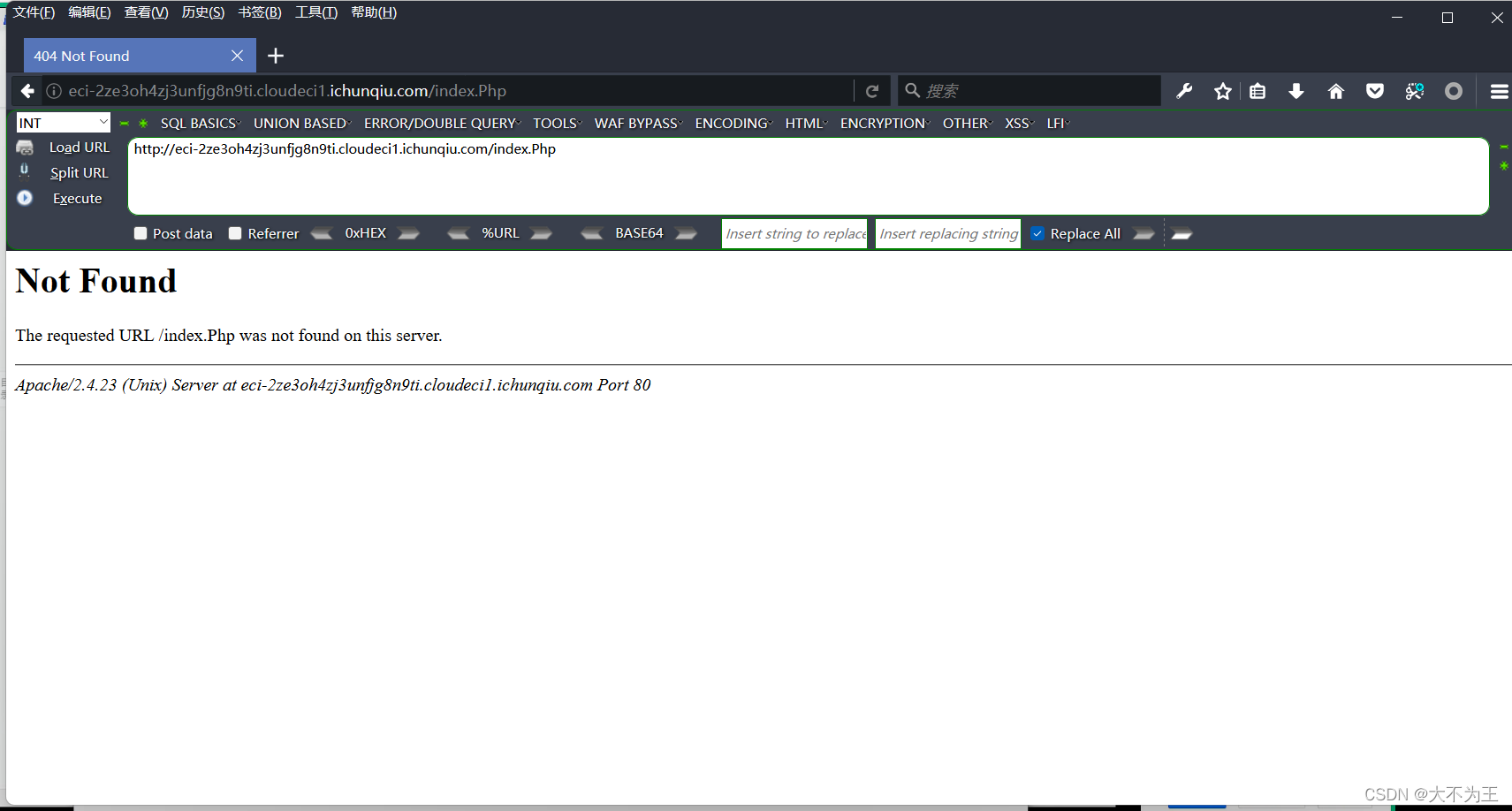Open the INT type dropdown
Screen dimensions: 1512x811
(63, 123)
